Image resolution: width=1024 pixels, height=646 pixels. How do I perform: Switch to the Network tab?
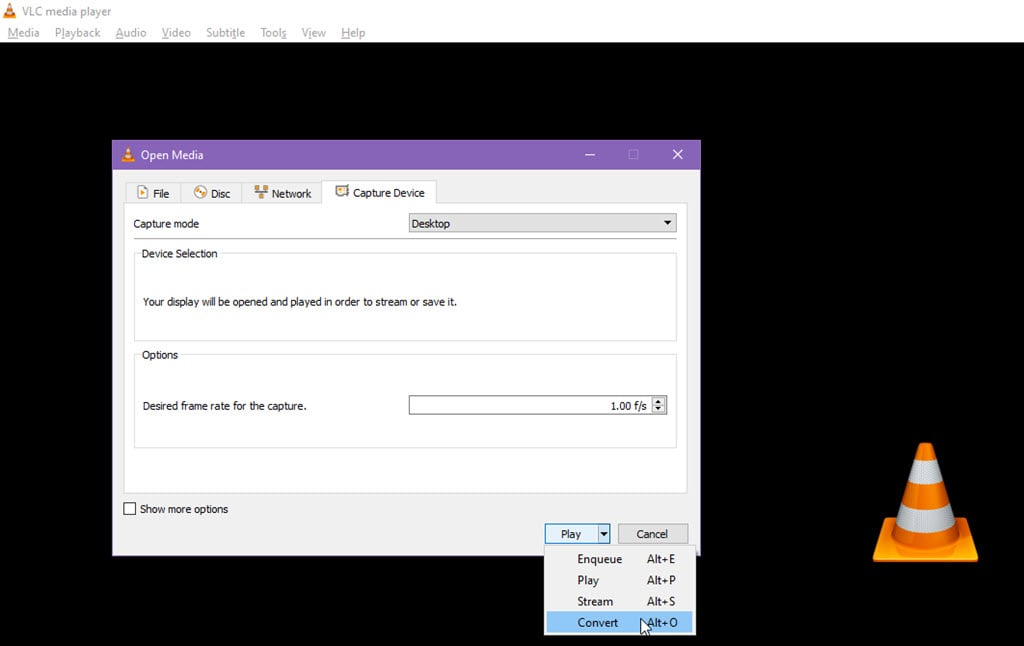282,193
